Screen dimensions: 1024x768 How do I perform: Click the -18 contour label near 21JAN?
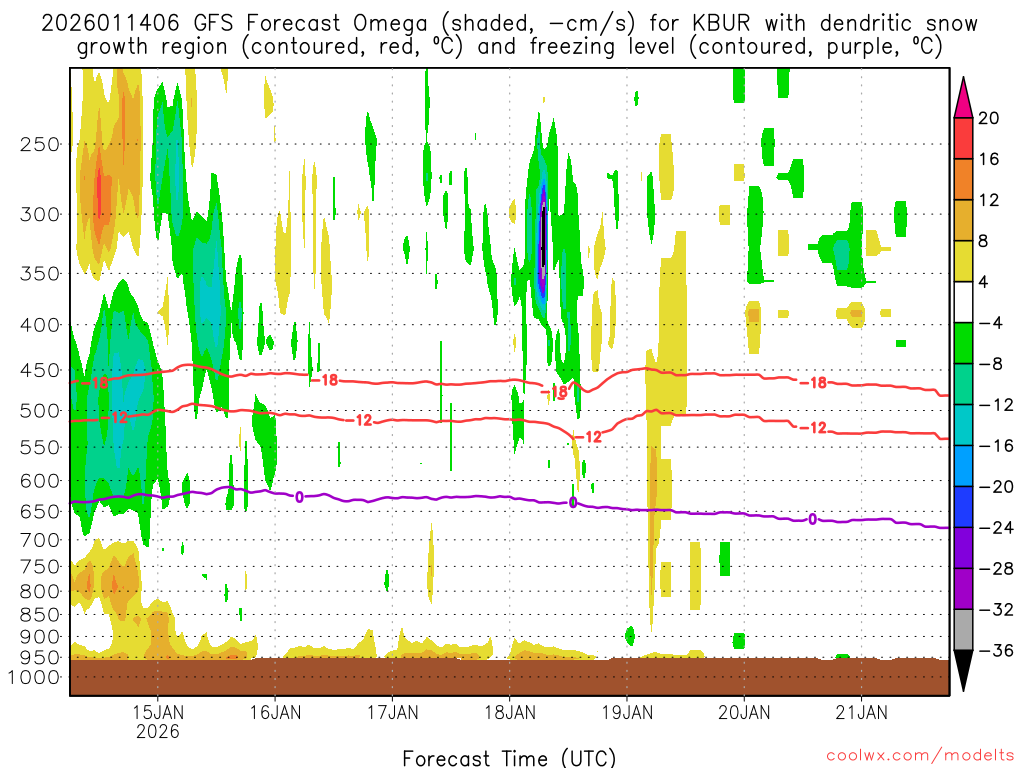click(x=813, y=382)
